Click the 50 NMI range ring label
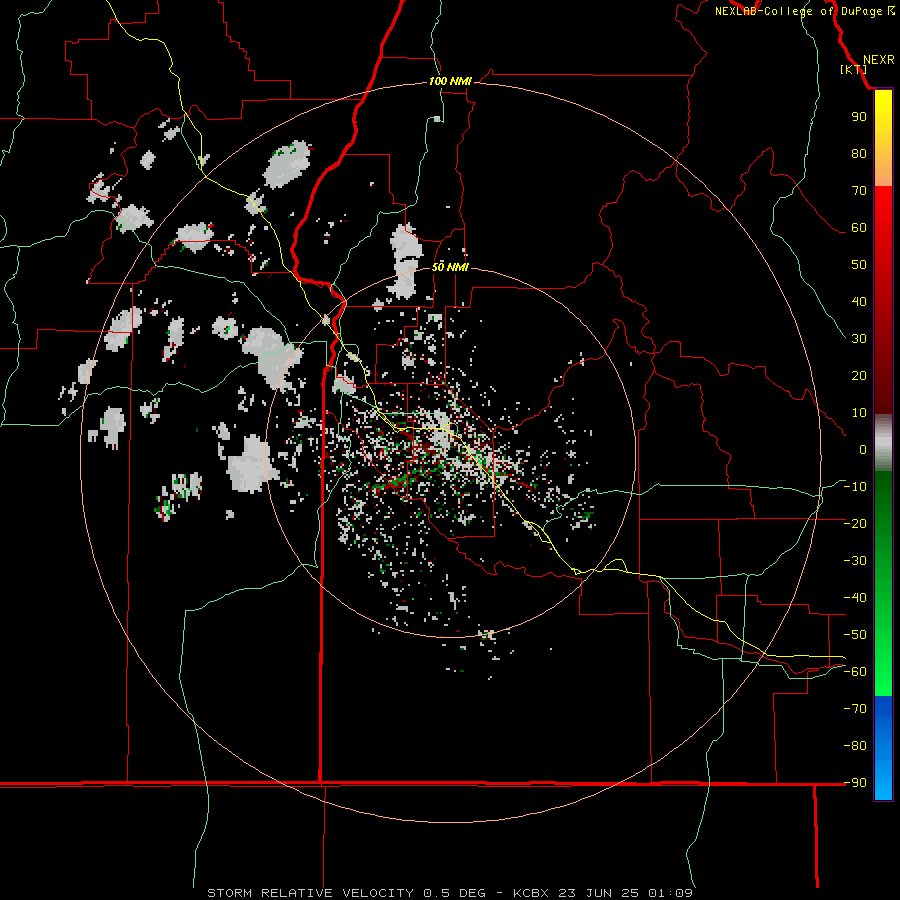 (x=450, y=267)
